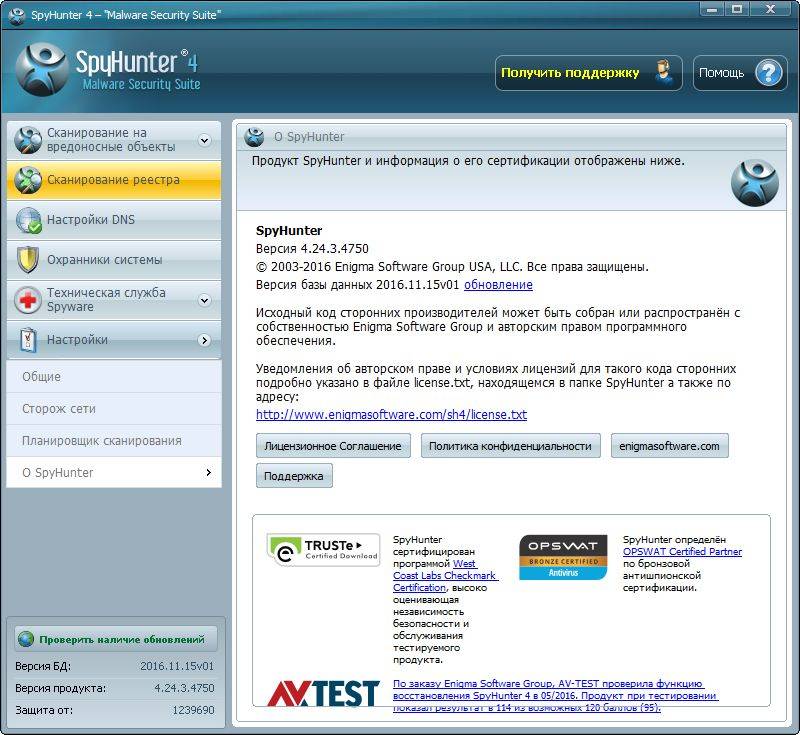Minimize the SpyHunter window
The width and height of the screenshot is (800, 735).
coord(712,9)
